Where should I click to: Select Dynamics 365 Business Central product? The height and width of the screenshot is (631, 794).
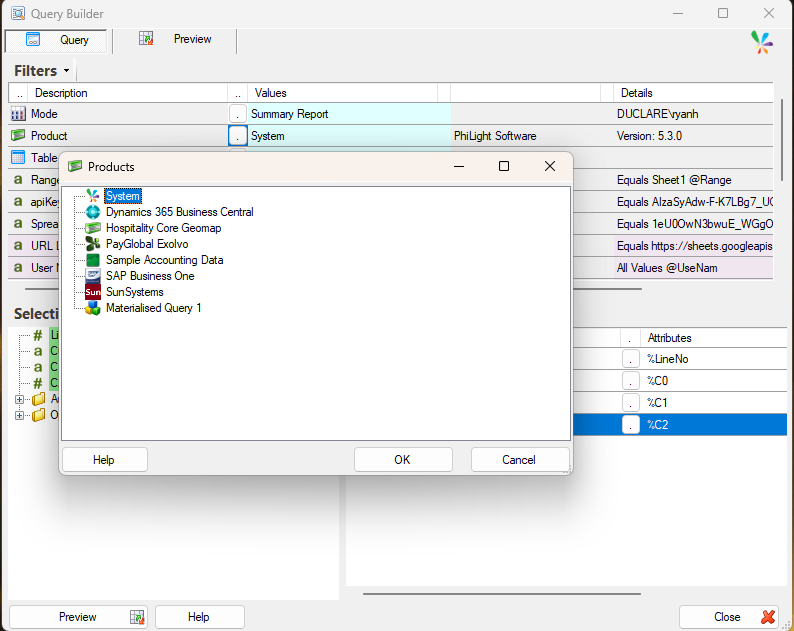179,212
